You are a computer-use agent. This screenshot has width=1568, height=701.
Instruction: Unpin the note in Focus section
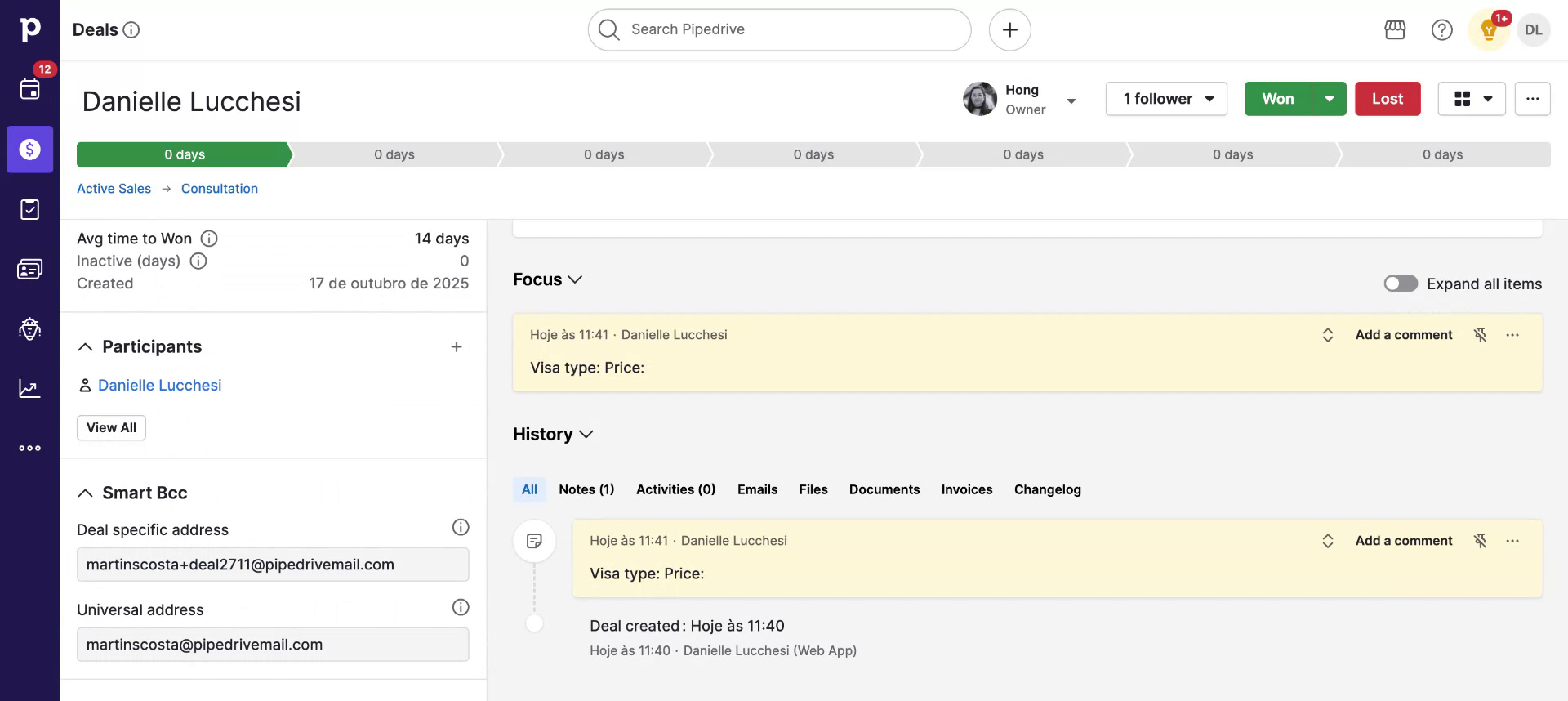tap(1480, 335)
